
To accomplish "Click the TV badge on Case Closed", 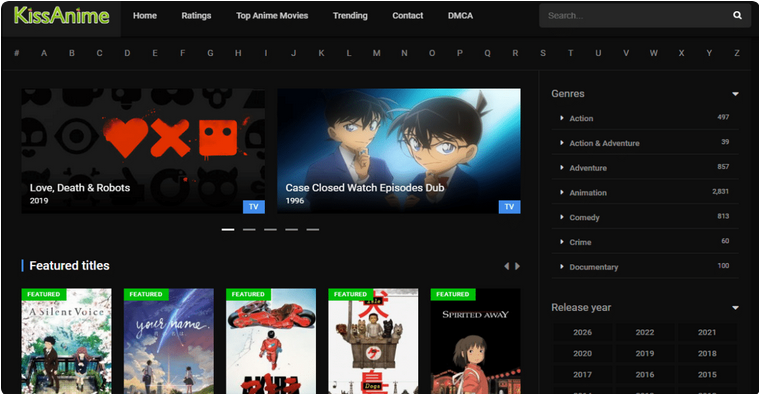I will coord(509,207).
